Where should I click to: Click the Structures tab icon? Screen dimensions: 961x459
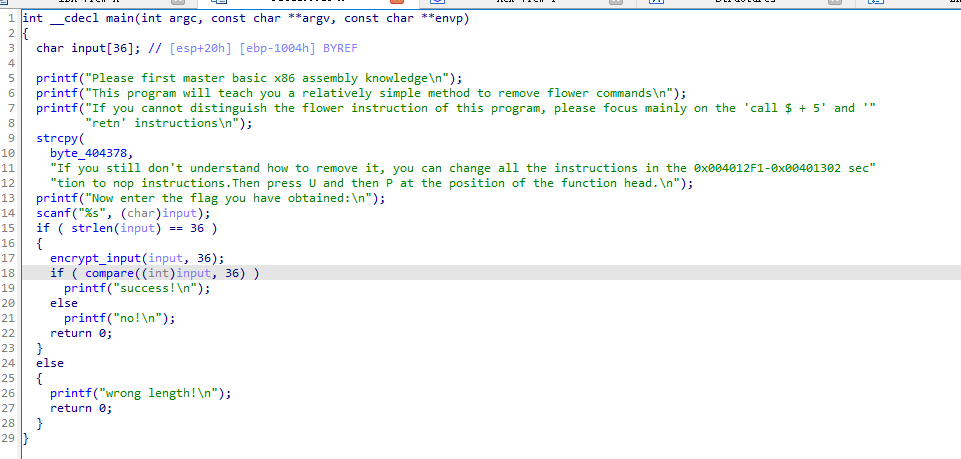pyautogui.click(x=657, y=4)
